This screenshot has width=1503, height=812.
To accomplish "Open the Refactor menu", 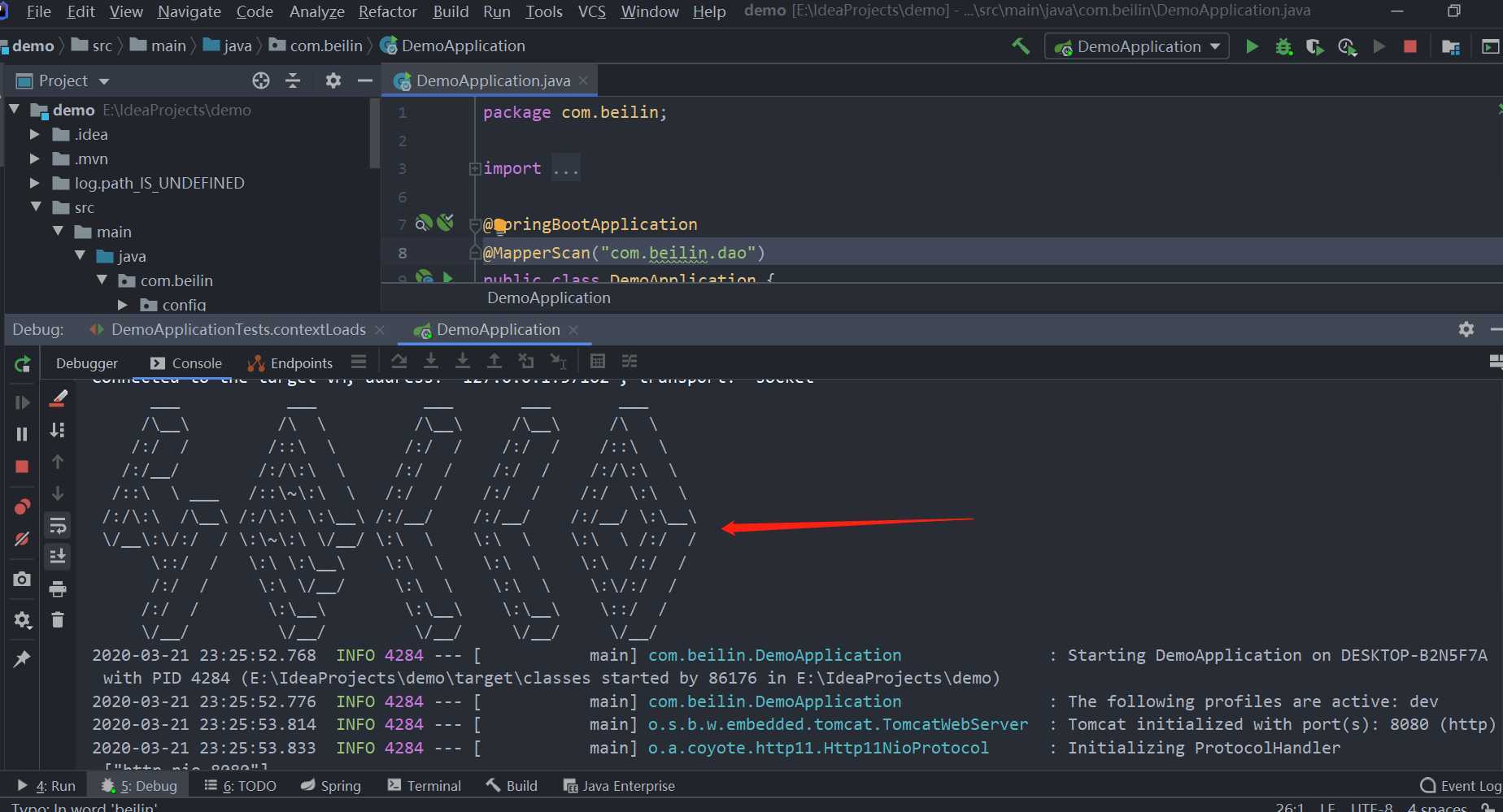I will pos(387,11).
